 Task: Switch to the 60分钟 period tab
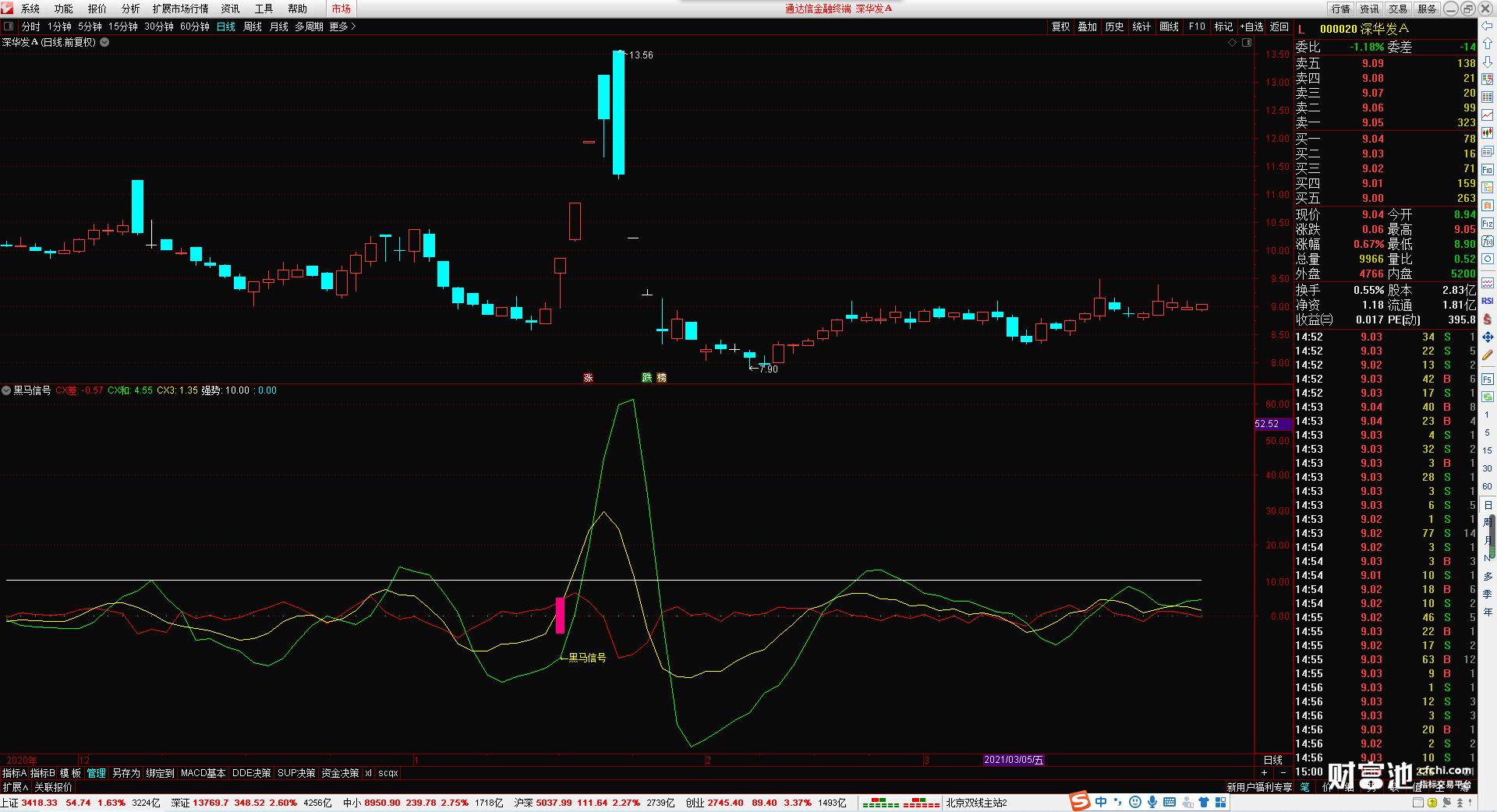[x=195, y=26]
